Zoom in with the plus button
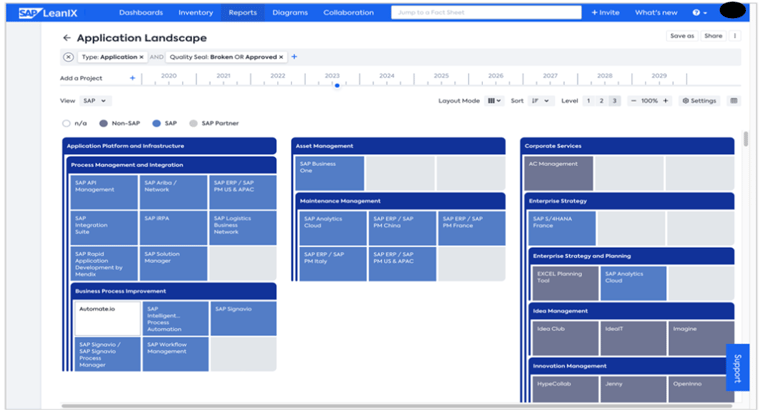This screenshot has height=413, width=761. click(665, 101)
